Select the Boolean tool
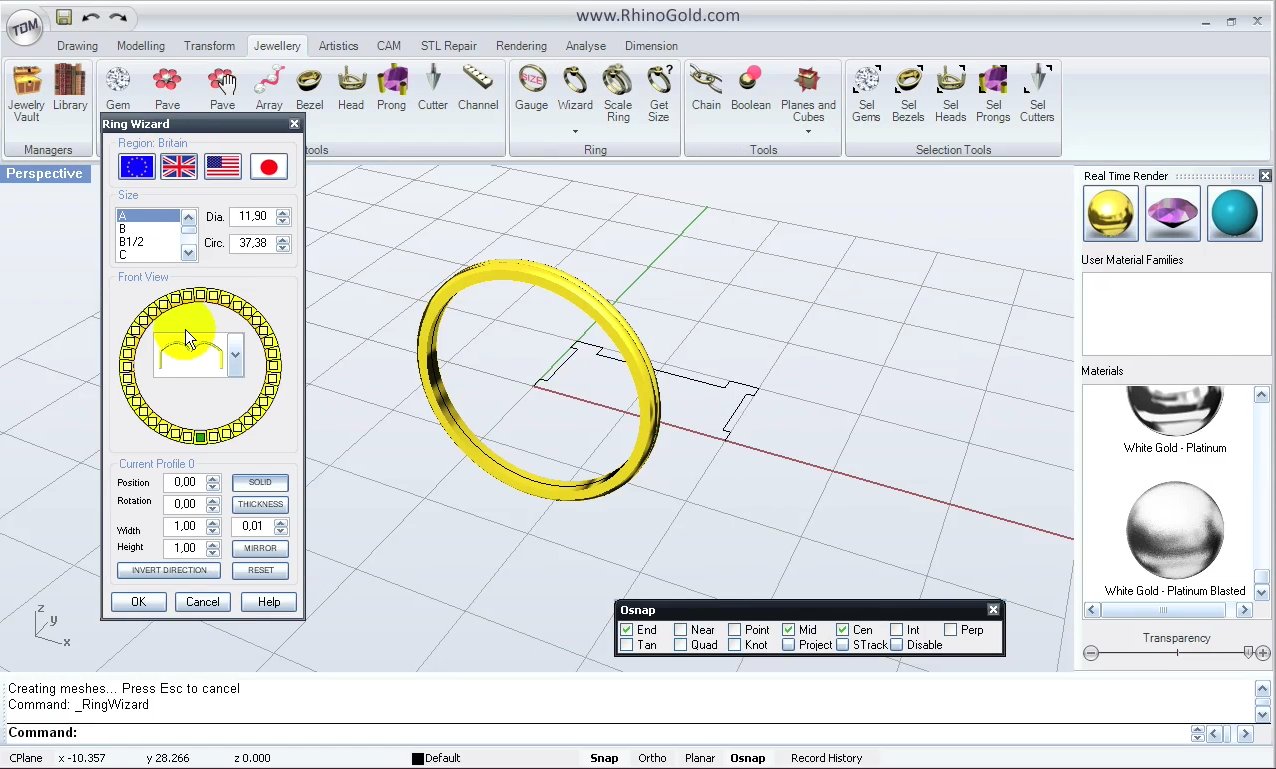1276x769 pixels. (751, 88)
